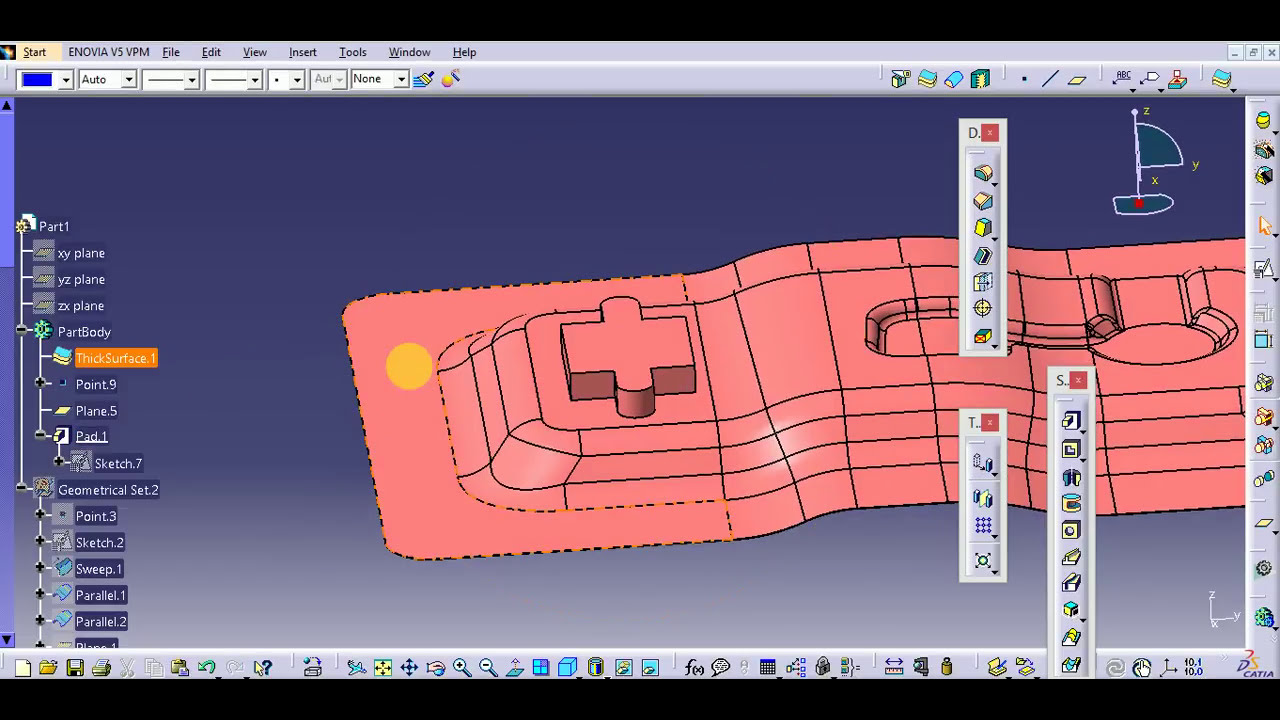Click the Save diskette icon
The height and width of the screenshot is (720, 1280).
click(x=75, y=668)
